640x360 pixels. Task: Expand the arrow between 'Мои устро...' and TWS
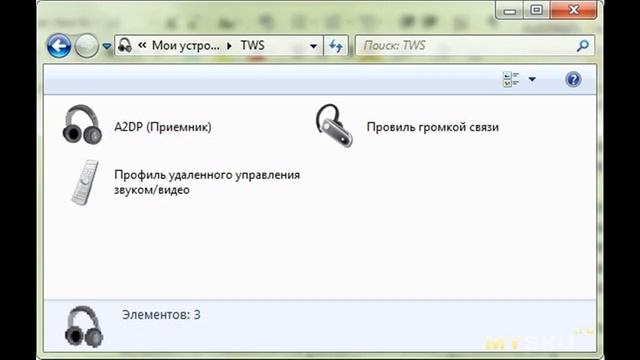(x=230, y=46)
